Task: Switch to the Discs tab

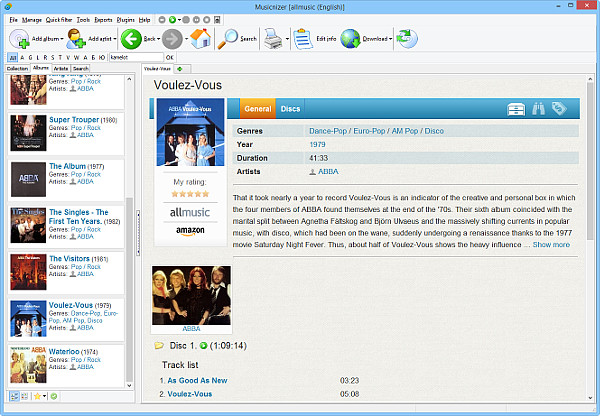Action: point(290,109)
